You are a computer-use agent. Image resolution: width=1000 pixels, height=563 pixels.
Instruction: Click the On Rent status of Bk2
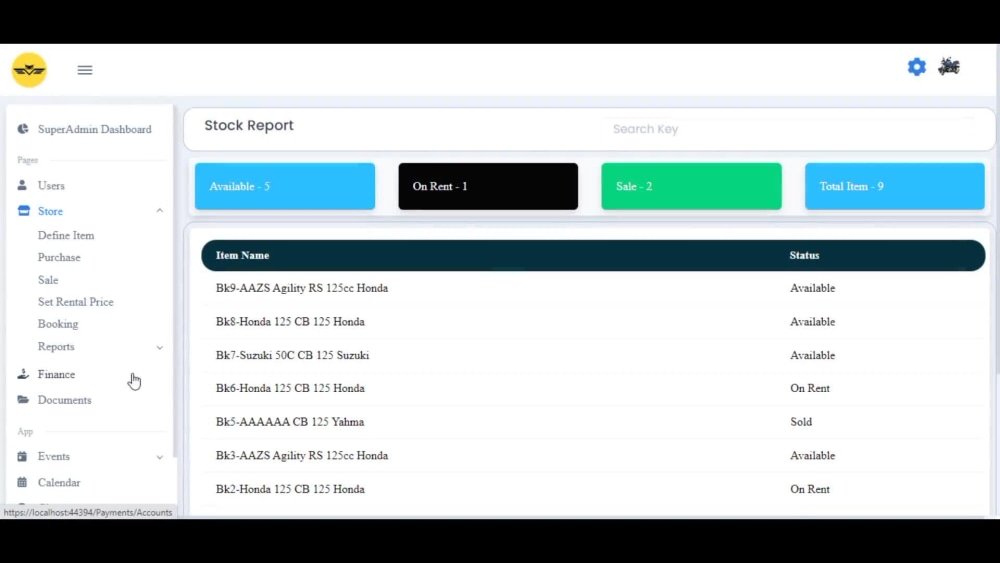point(810,489)
